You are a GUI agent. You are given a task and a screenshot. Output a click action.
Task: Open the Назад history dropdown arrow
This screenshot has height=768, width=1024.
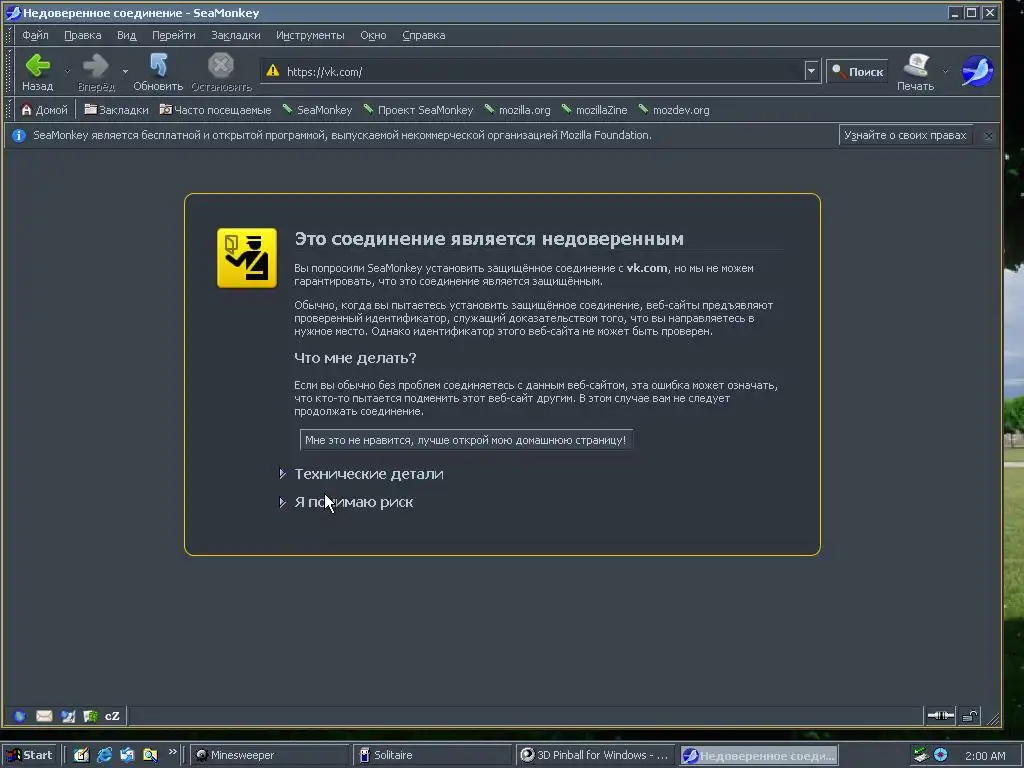(x=67, y=71)
